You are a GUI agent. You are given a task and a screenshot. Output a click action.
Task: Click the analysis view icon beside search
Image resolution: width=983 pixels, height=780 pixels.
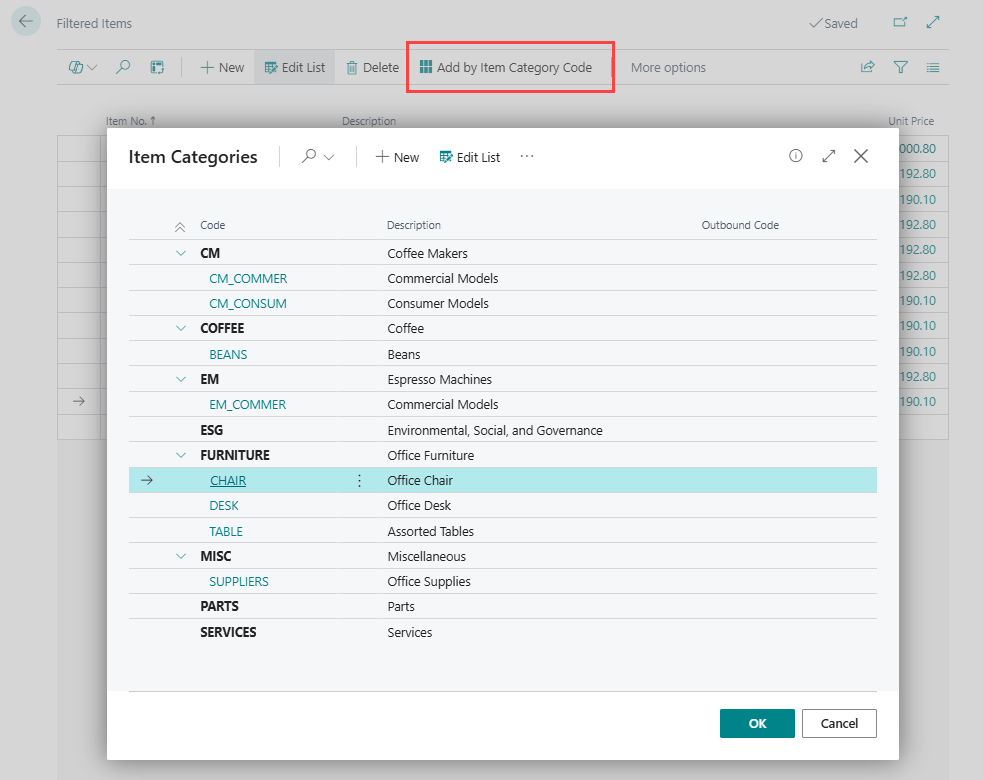[x=157, y=67]
